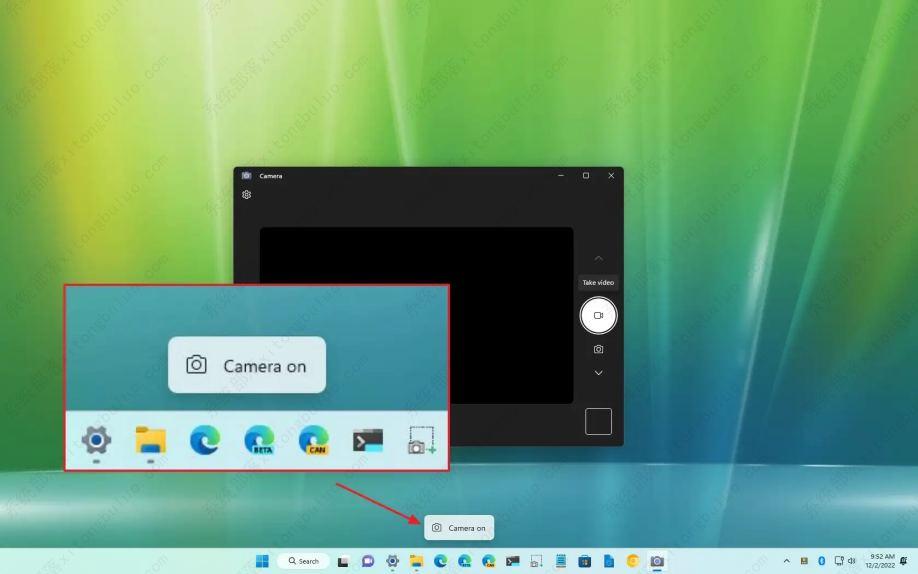Switch to Camera app taskbar icon
The width and height of the screenshot is (918, 574).
coord(657,561)
